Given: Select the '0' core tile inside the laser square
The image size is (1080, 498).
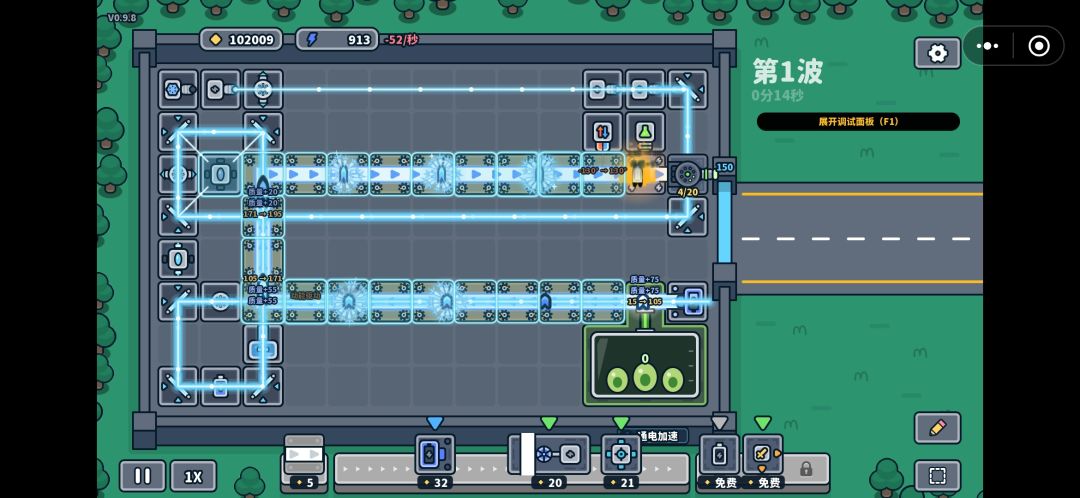Looking at the screenshot, I should click(x=220, y=174).
